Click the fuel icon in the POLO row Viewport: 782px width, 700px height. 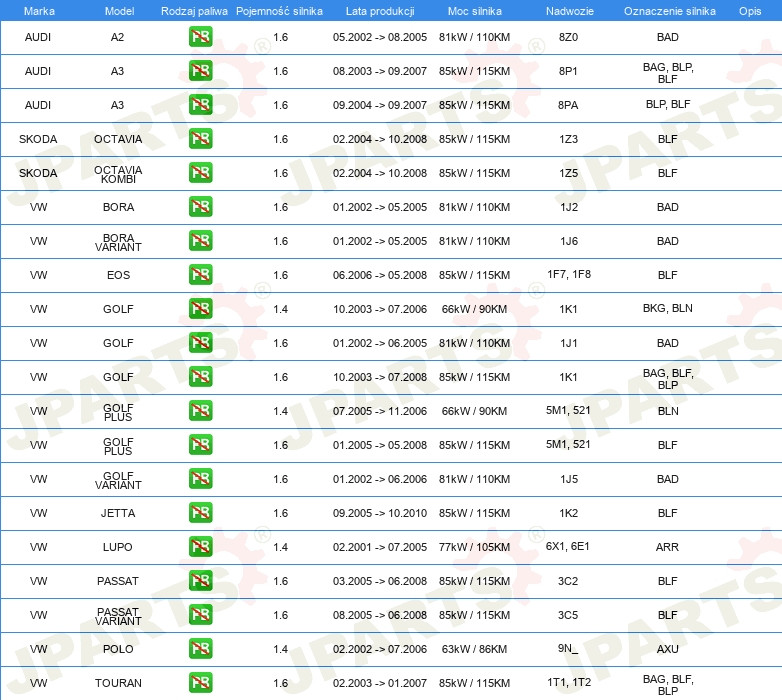click(x=200, y=649)
